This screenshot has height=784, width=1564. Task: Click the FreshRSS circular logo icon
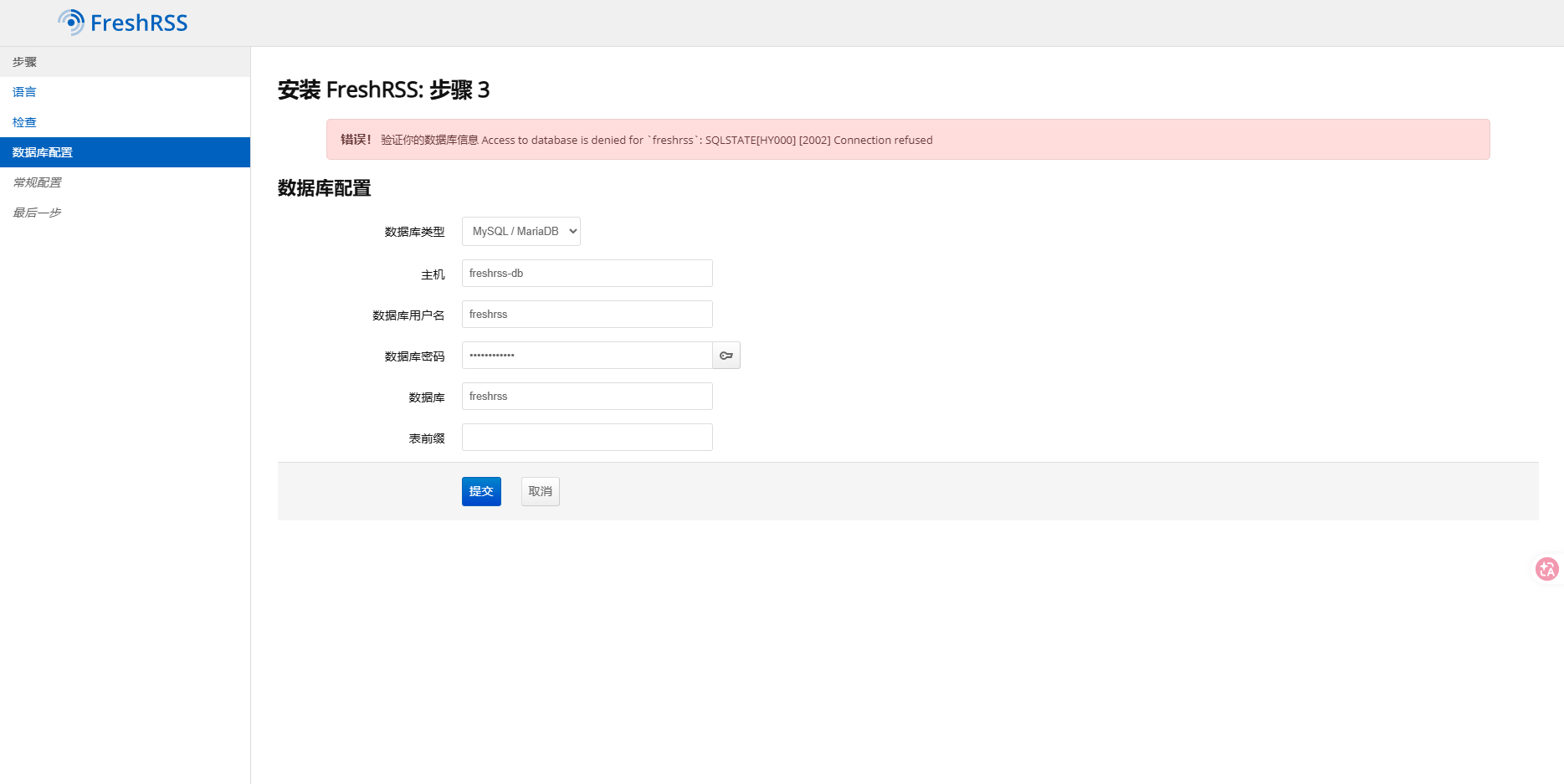(x=71, y=23)
